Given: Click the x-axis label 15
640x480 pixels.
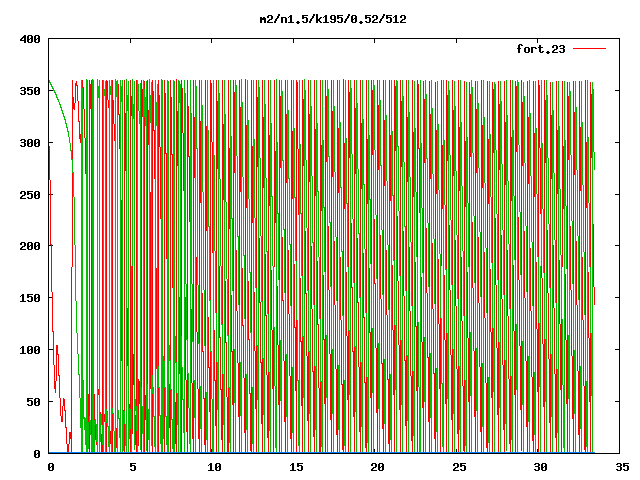Looking at the screenshot, I should click(x=296, y=467).
